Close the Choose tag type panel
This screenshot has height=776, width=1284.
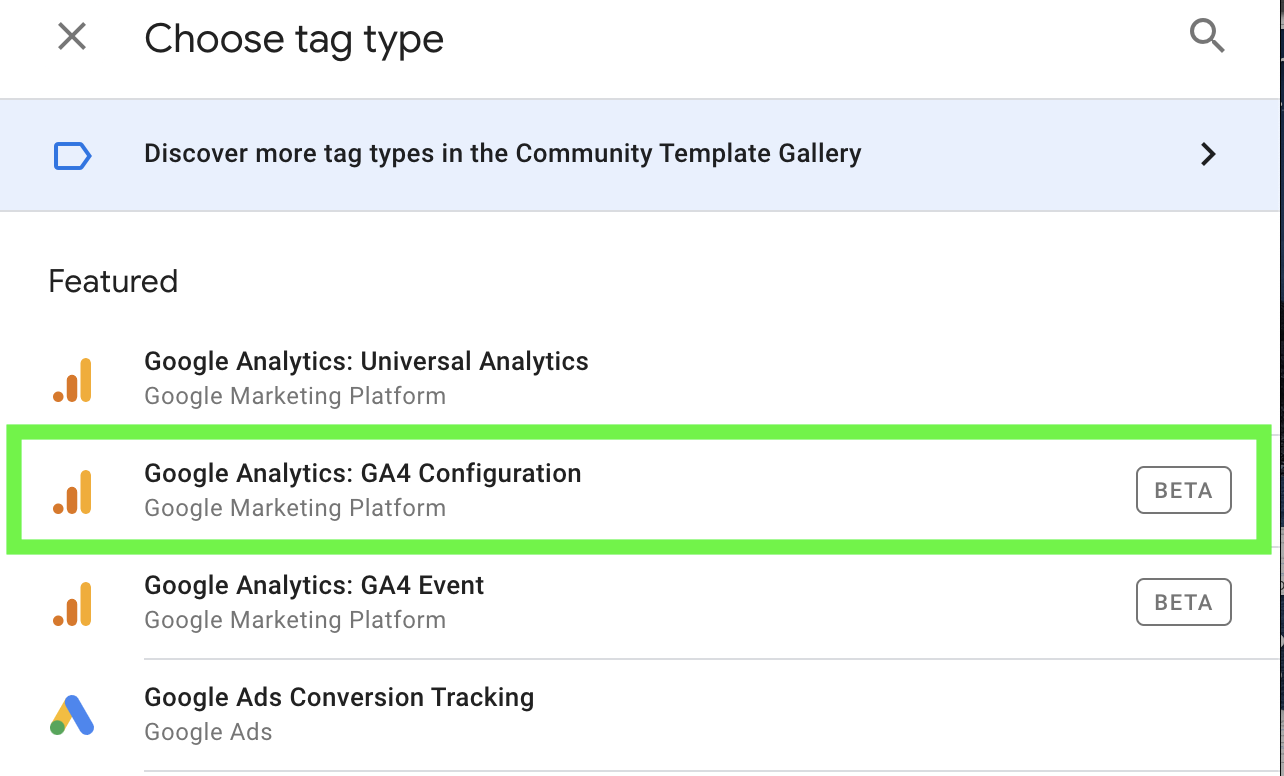(72, 38)
